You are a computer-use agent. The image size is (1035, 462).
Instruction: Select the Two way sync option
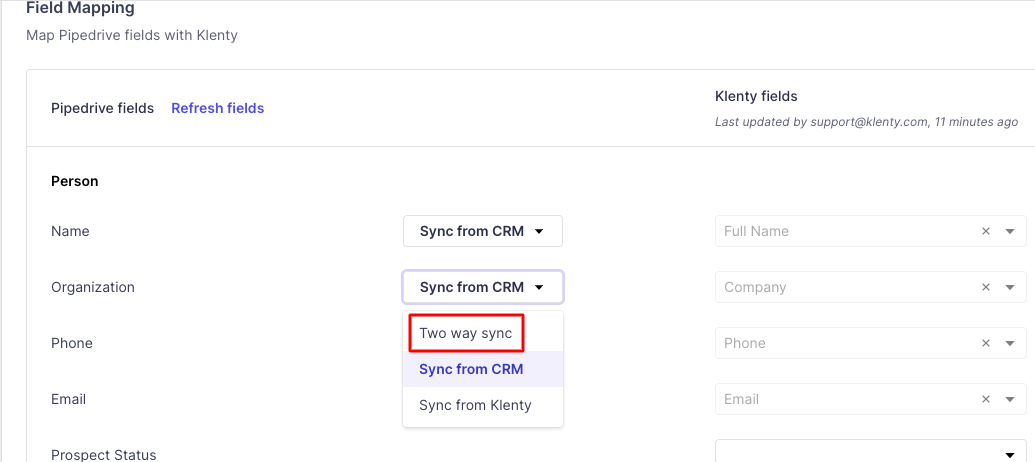(466, 333)
